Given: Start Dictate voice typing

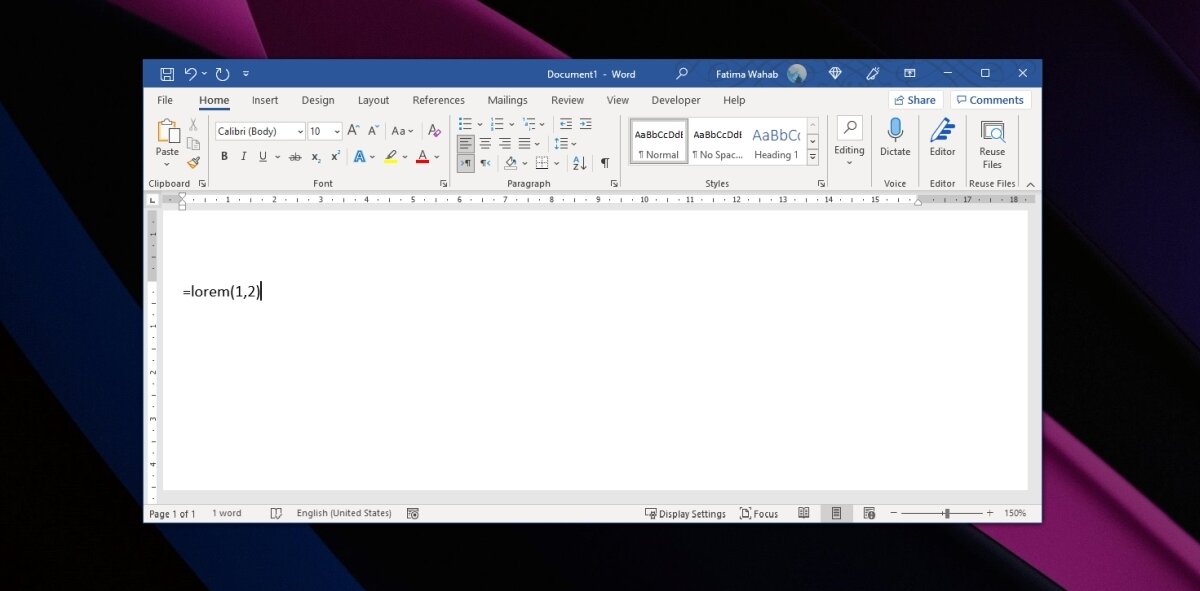Looking at the screenshot, I should click(895, 140).
